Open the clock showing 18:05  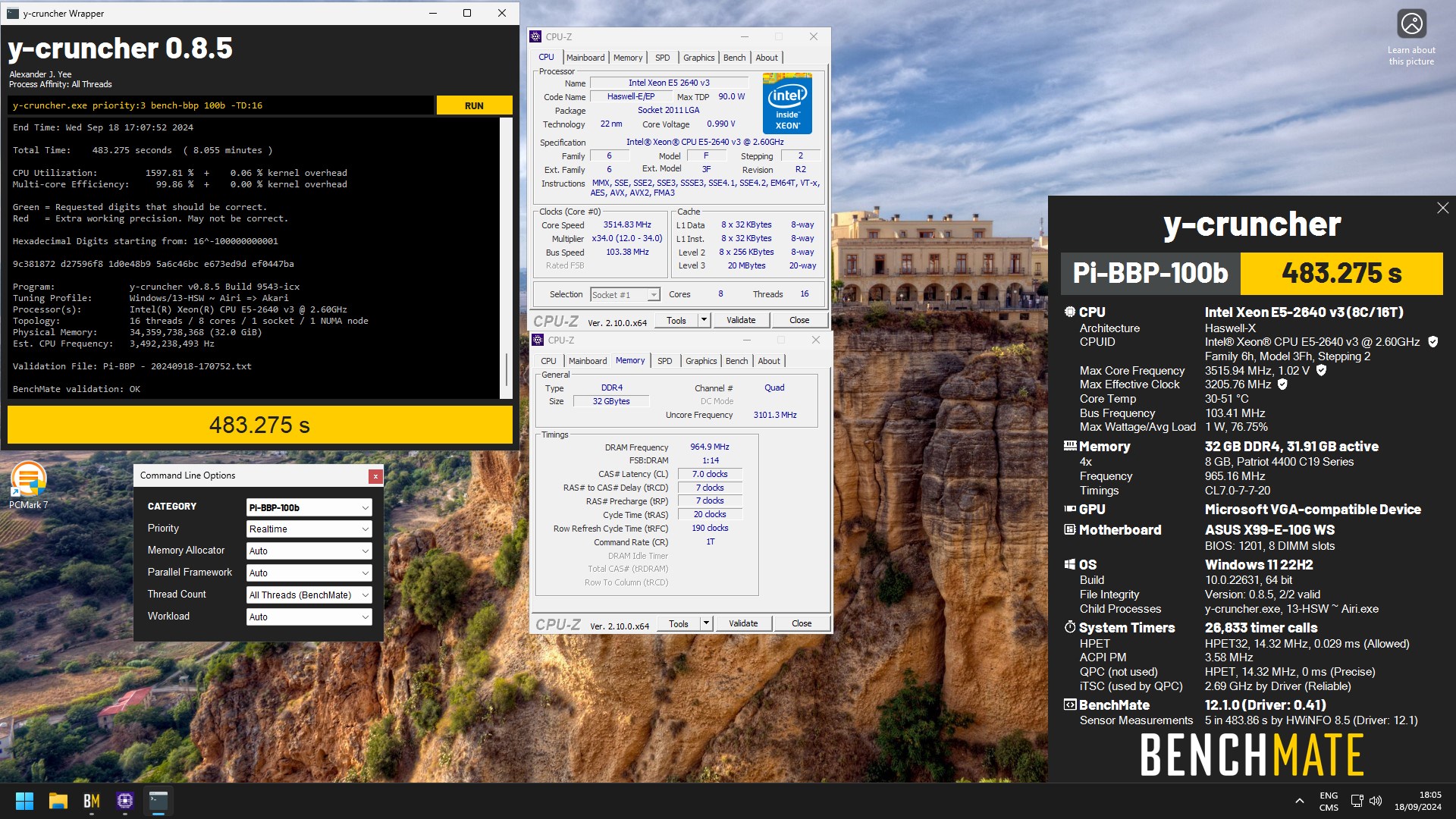click(1418, 801)
